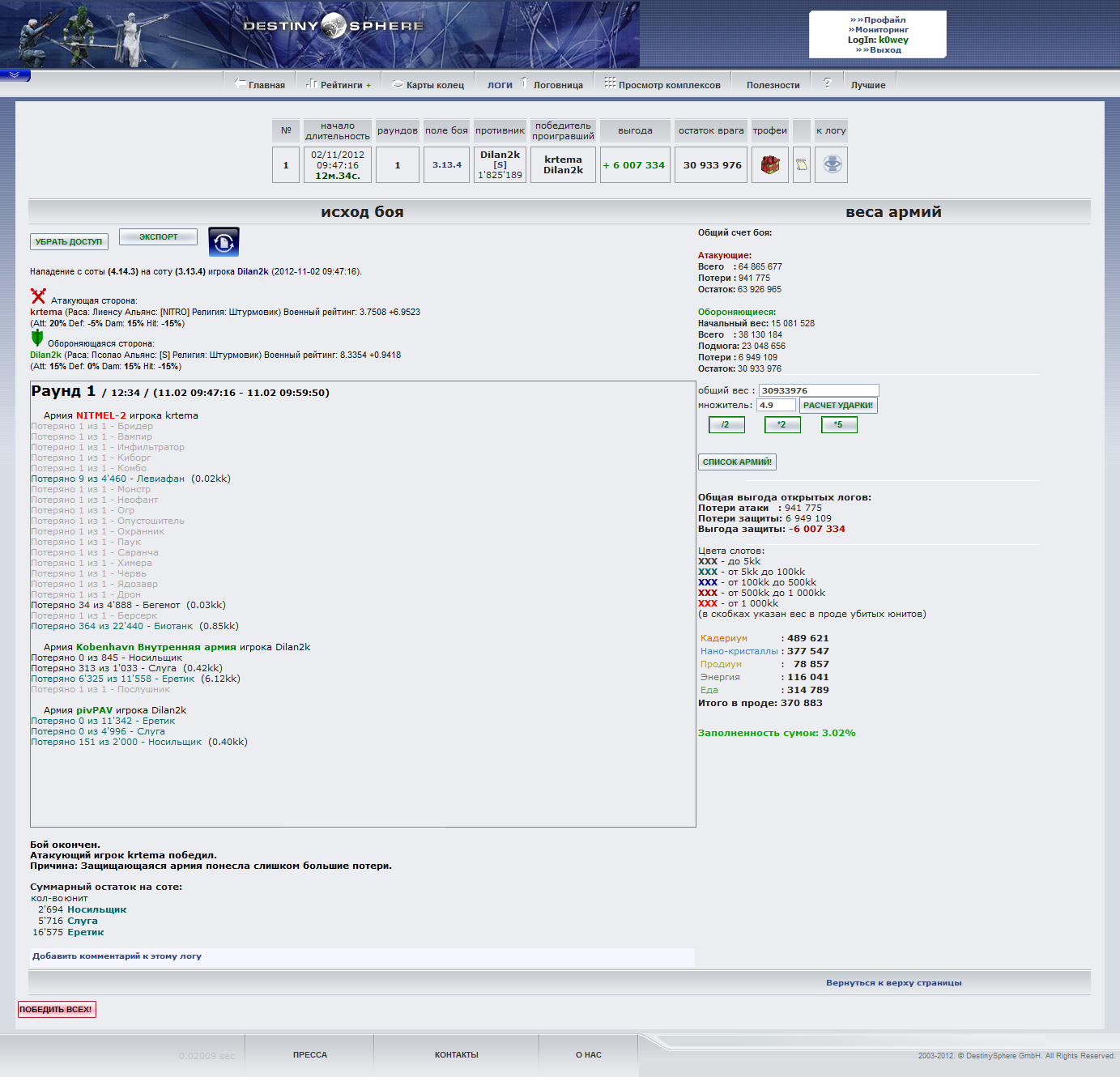The height and width of the screenshot is (1077, 1120).
Task: Click the arrow icon beside Главная
Action: point(240,83)
